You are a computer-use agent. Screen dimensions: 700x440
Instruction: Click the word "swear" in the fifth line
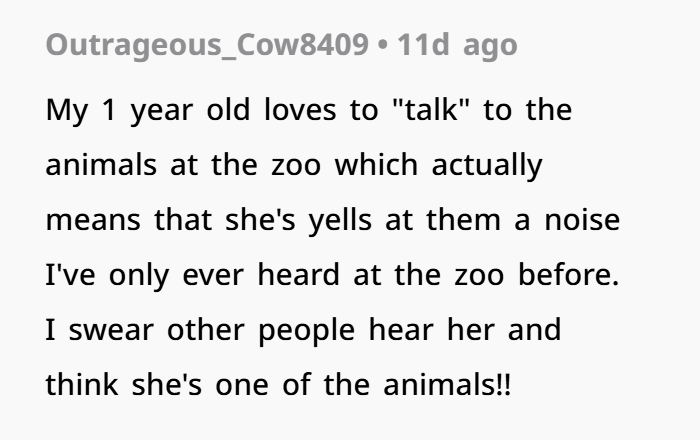click(111, 330)
